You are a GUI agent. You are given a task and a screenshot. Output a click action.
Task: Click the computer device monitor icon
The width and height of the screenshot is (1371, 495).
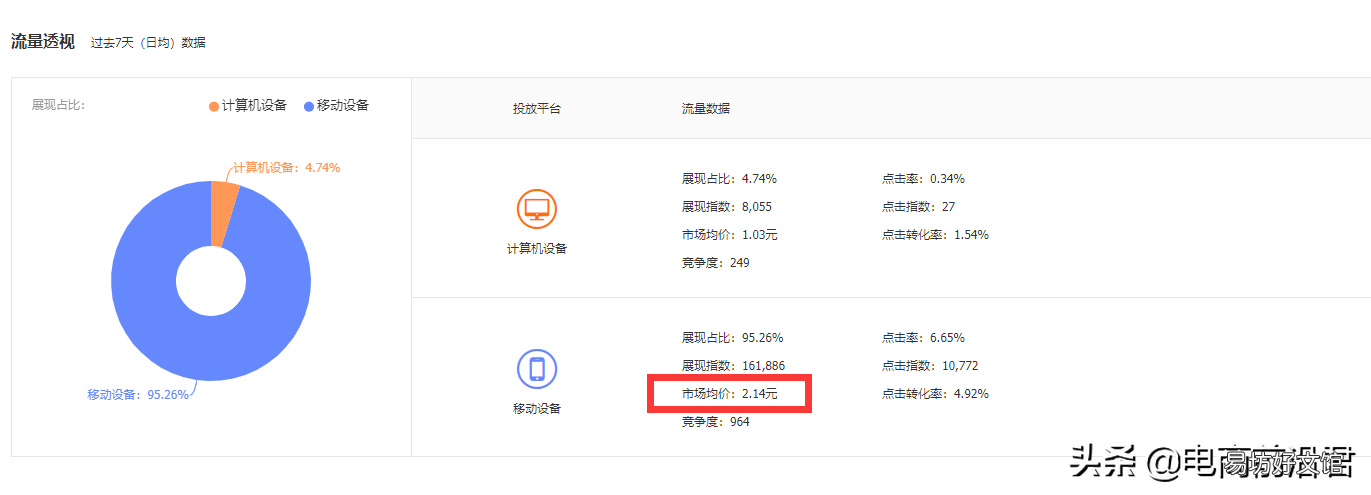point(537,209)
